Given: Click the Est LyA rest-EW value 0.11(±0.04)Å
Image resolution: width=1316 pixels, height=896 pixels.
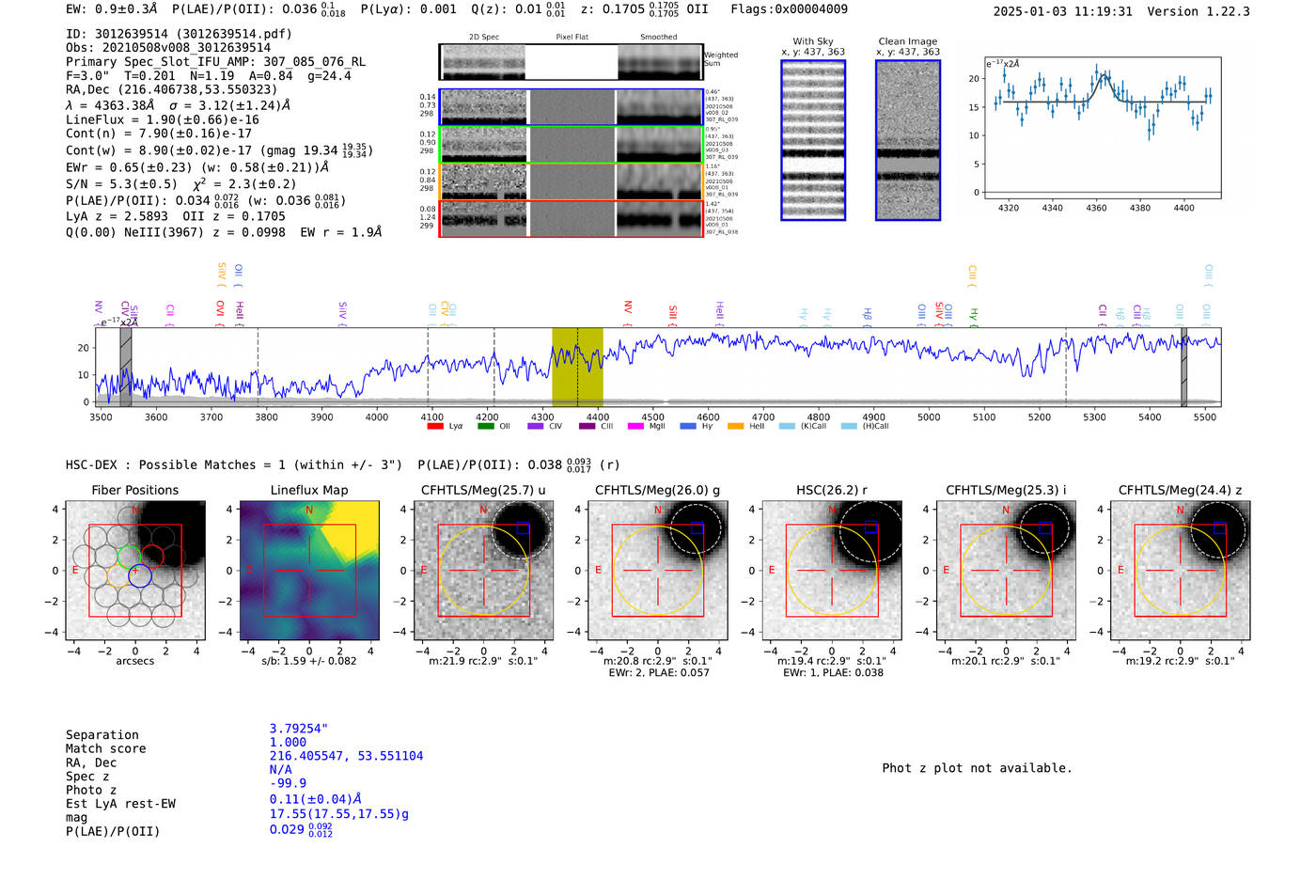Looking at the screenshot, I should click(316, 799).
